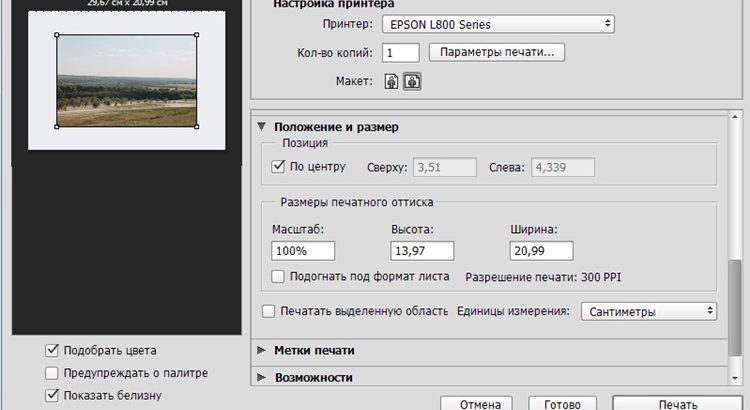Open the 'Единицы измерения' units dropdown
750x410 pixels.
[x=649, y=311]
